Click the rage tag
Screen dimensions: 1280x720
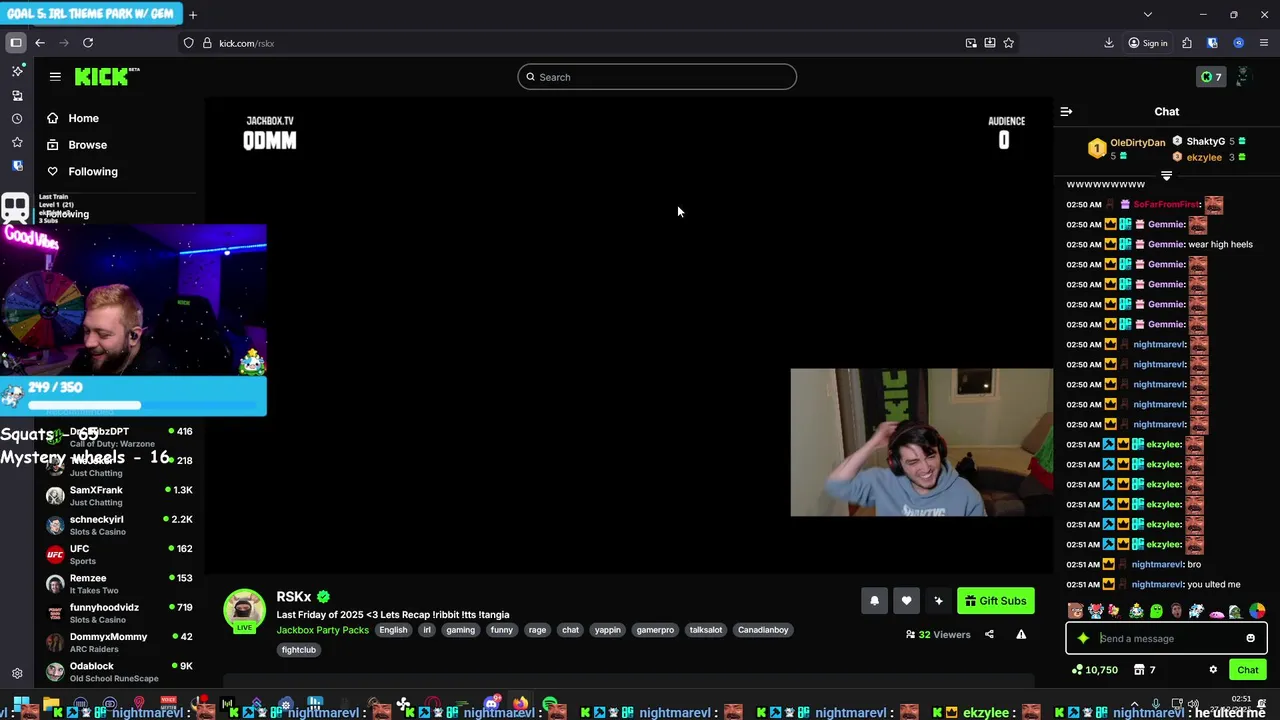(x=537, y=630)
